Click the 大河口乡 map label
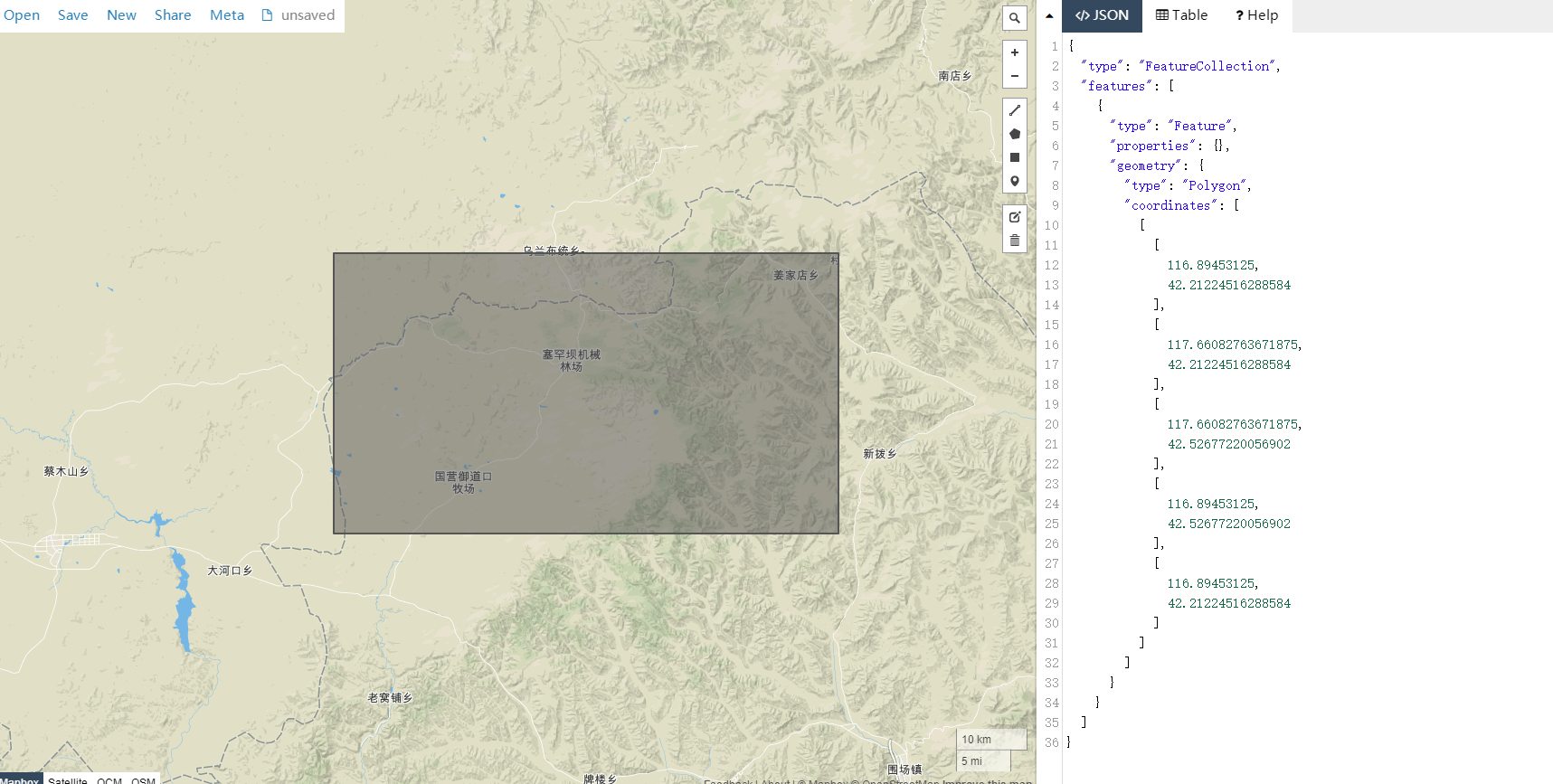 (230, 571)
